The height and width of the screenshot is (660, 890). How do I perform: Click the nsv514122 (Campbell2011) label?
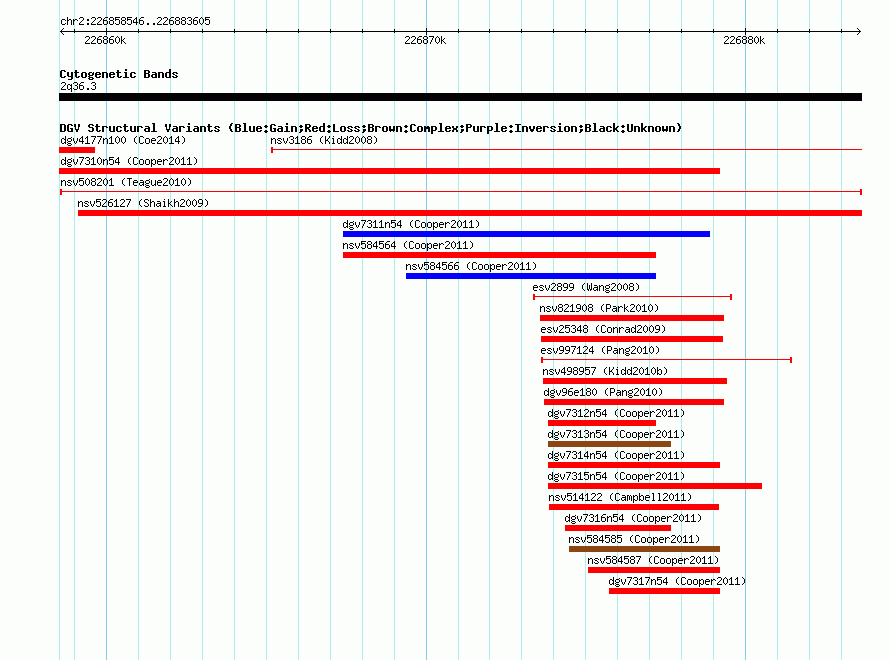pyautogui.click(x=620, y=497)
